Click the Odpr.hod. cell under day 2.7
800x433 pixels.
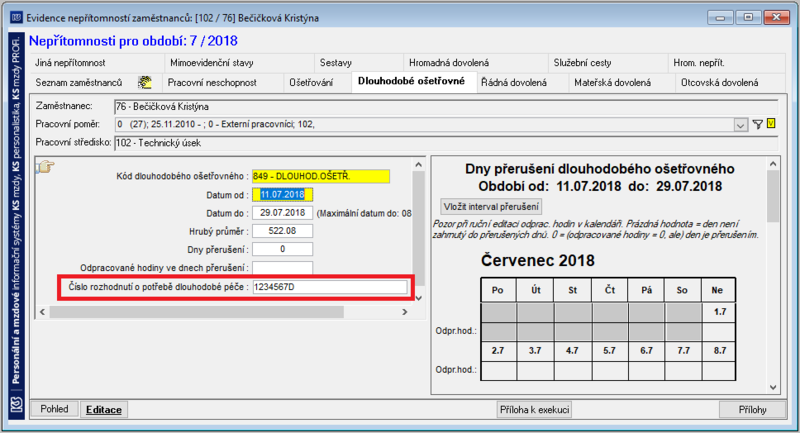click(x=498, y=370)
